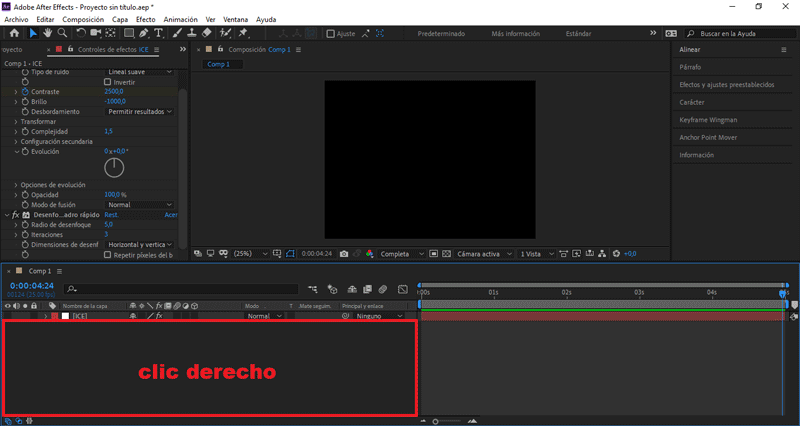
Task: Toggle the Brillo stopwatch
Action: (x=25, y=102)
